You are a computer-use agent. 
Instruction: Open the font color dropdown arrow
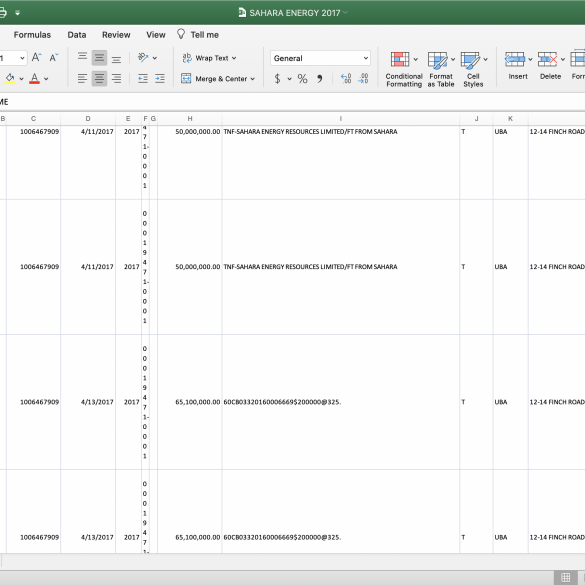[46, 79]
